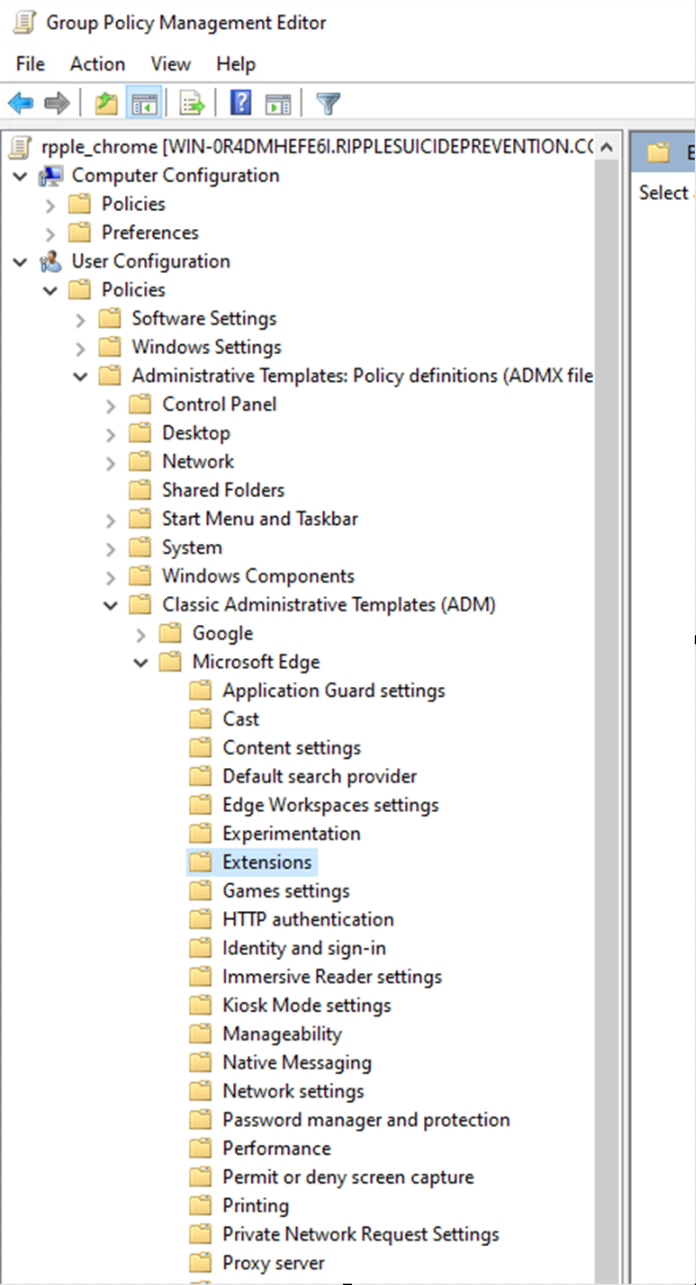Select Edge Workspaces settings
The height and width of the screenshot is (1285, 696).
coord(331,805)
